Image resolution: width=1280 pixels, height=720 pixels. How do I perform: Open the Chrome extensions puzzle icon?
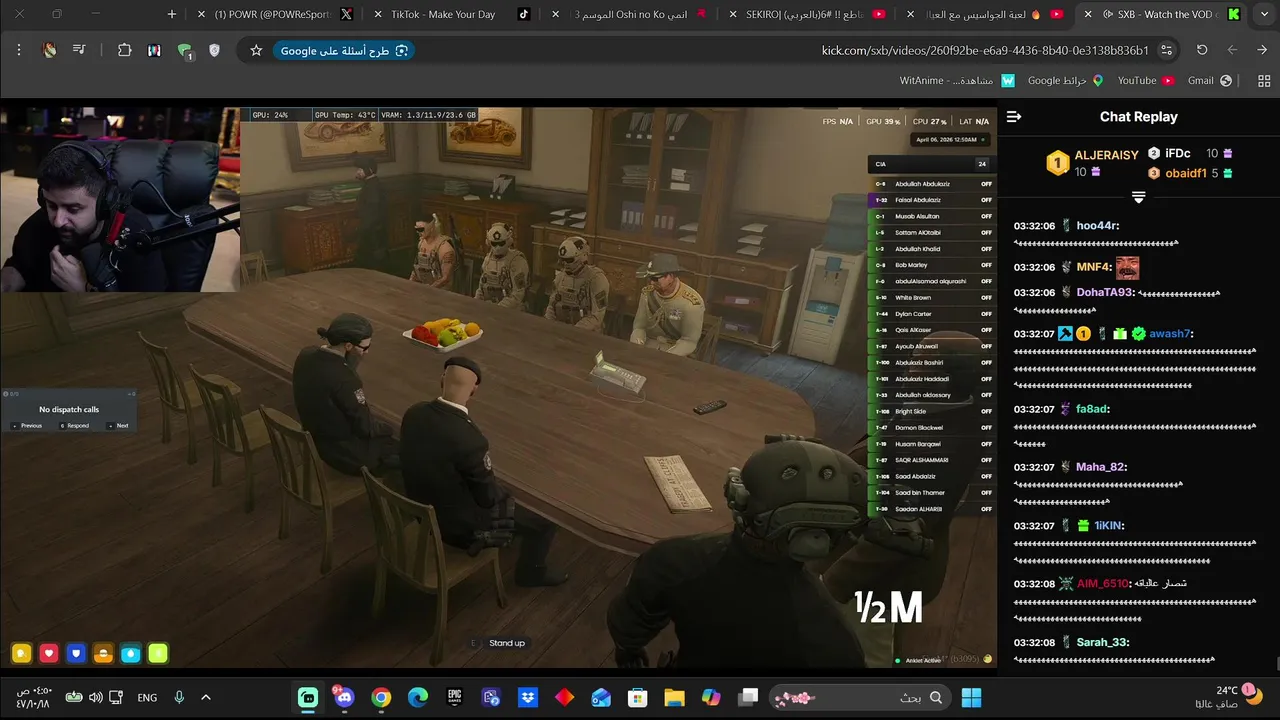pyautogui.click(x=125, y=50)
